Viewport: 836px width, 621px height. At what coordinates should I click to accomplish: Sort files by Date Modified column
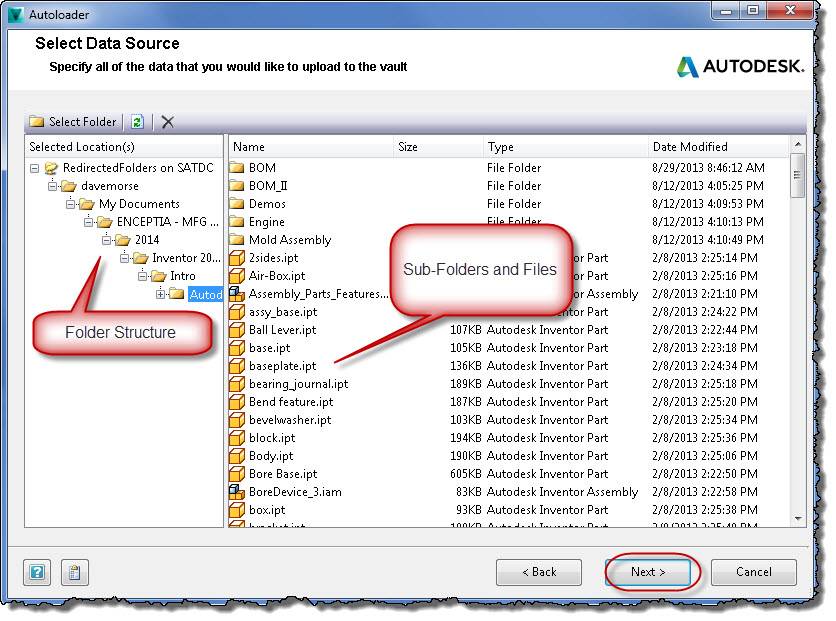717,147
